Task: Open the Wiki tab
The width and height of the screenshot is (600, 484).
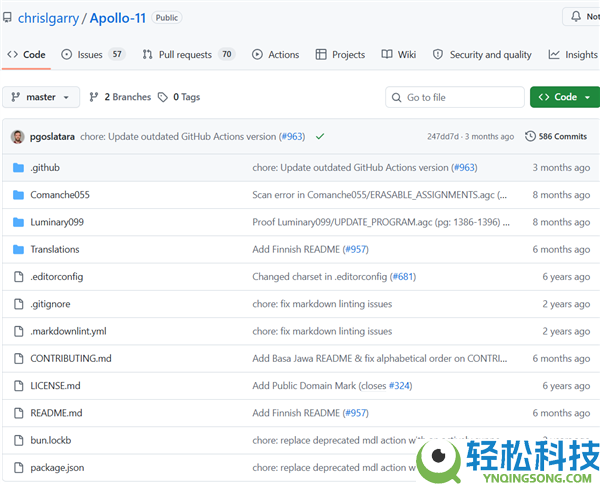Action: [x=399, y=55]
